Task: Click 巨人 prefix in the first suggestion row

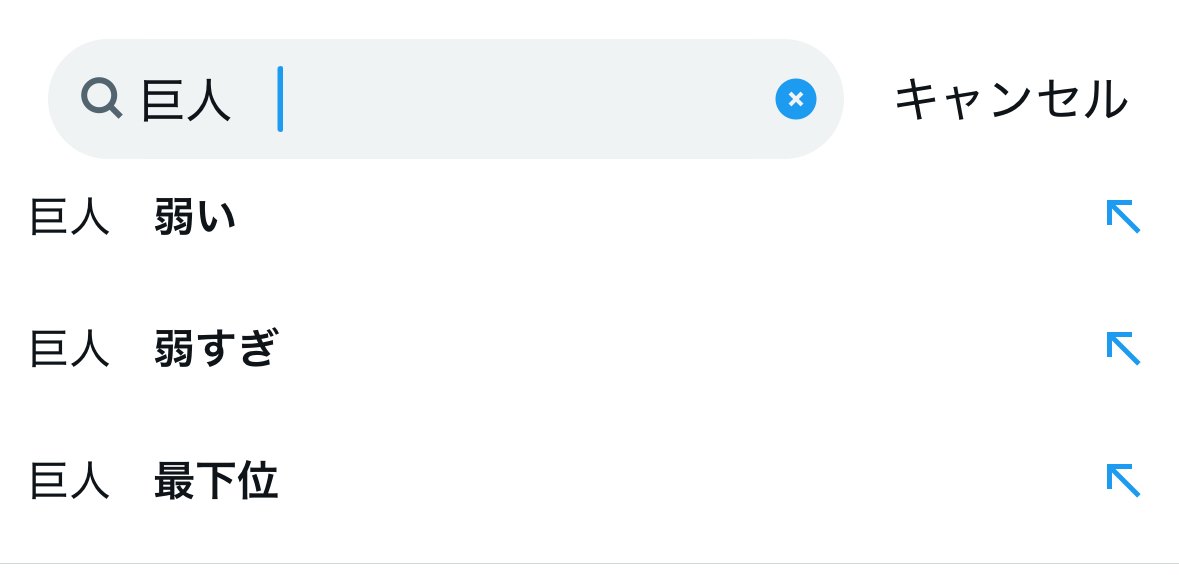Action: click(x=69, y=216)
